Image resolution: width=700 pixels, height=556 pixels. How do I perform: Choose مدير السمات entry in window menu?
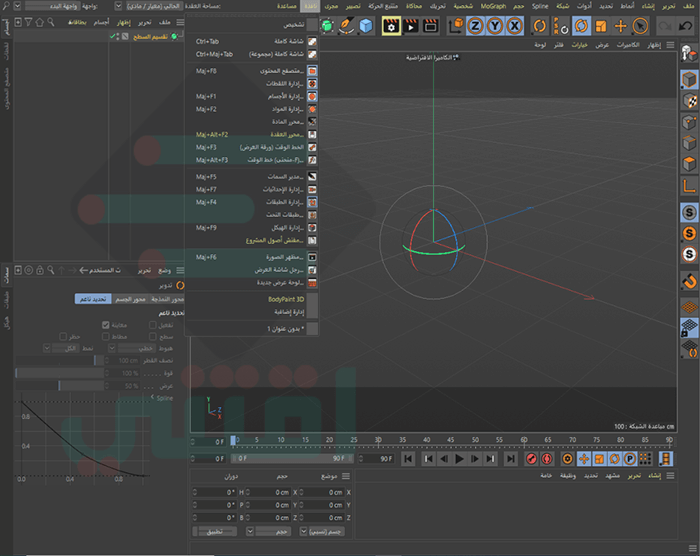click(x=251, y=177)
